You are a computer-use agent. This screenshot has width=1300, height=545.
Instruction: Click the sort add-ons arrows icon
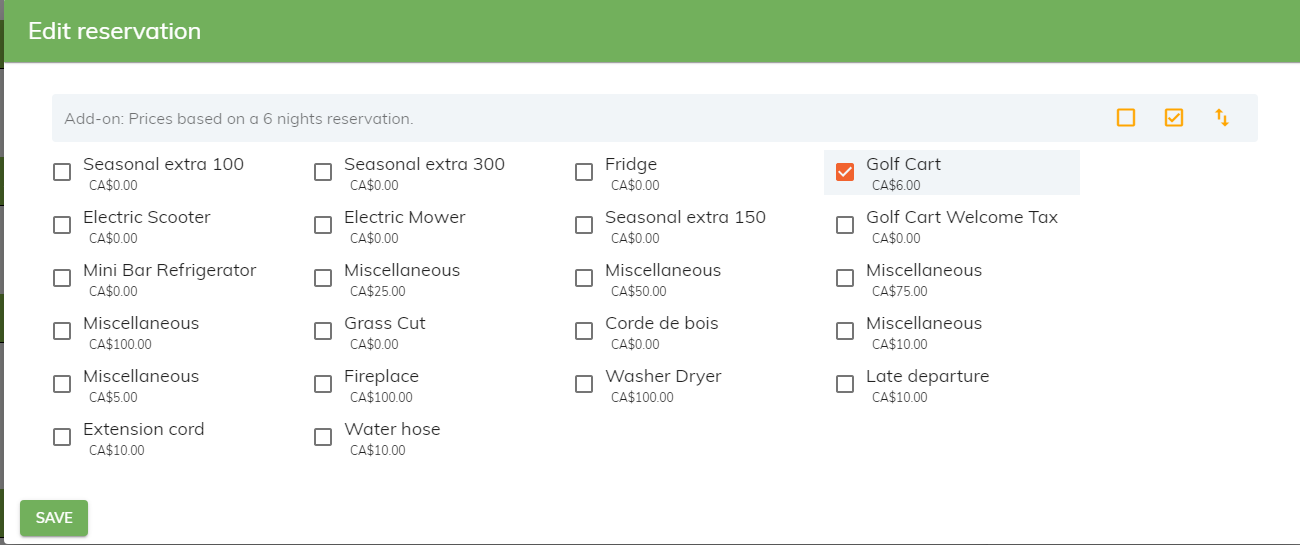coord(1222,118)
